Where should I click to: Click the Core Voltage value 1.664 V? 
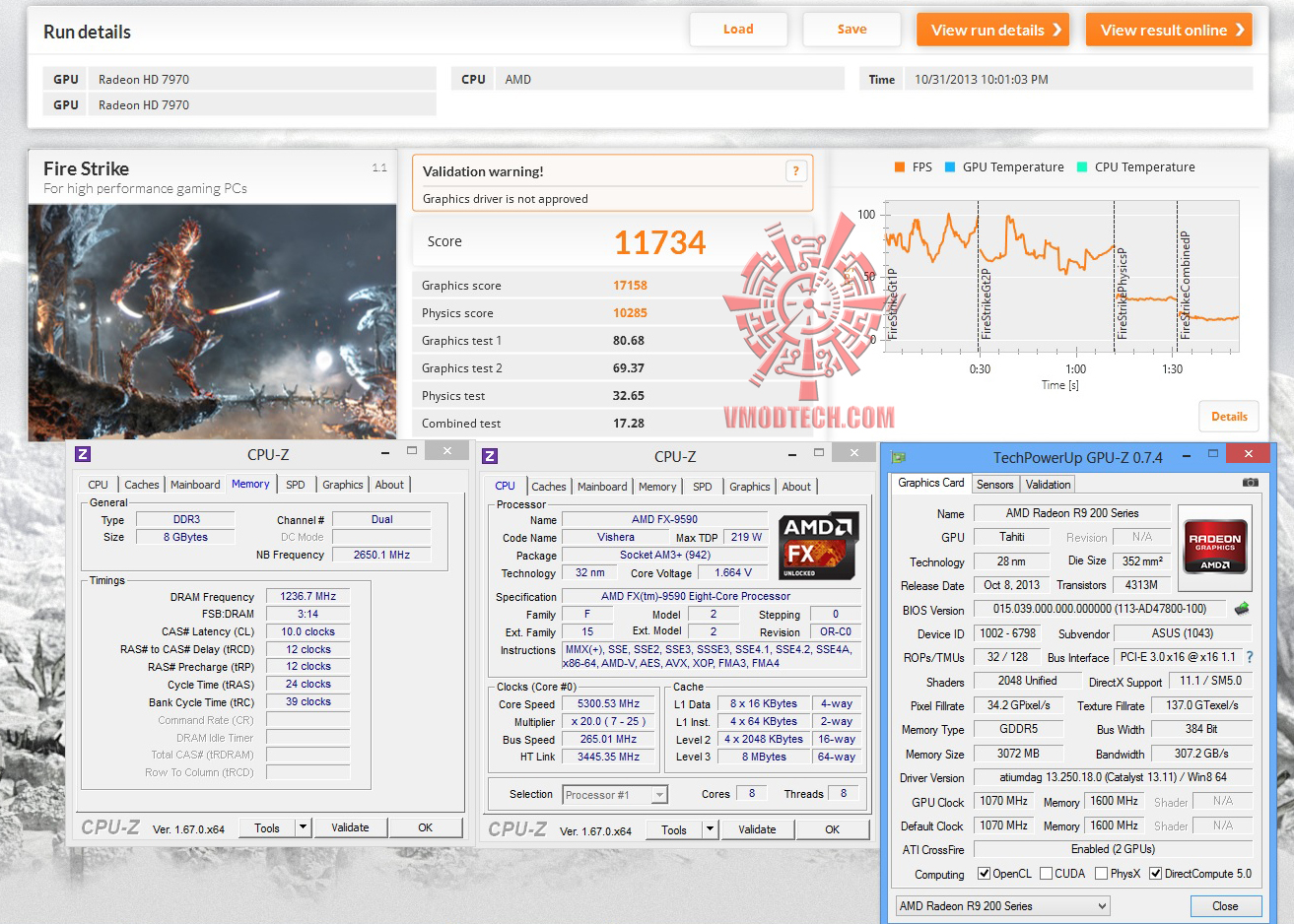[732, 572]
